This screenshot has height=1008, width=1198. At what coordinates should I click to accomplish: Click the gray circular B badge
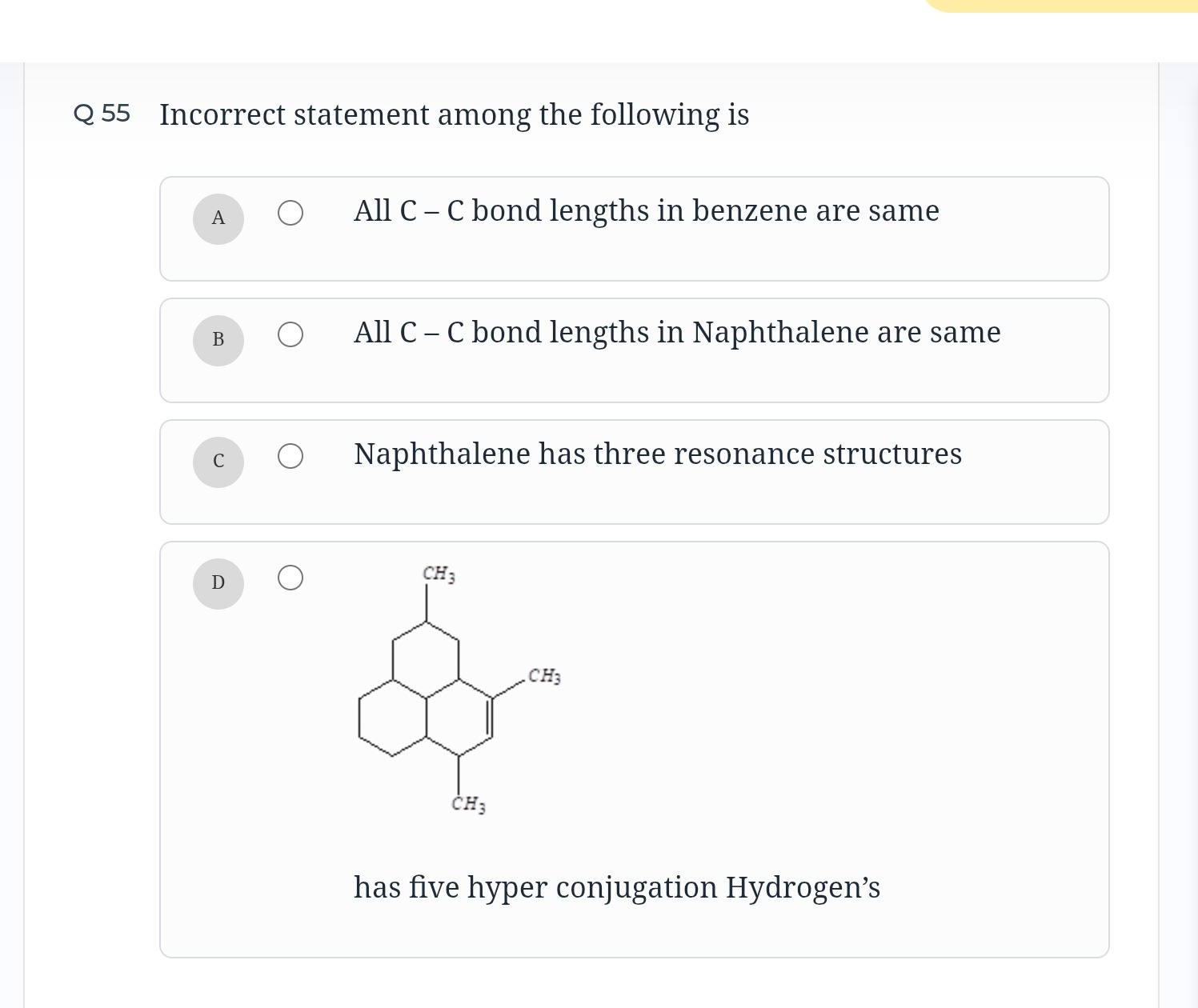[218, 340]
